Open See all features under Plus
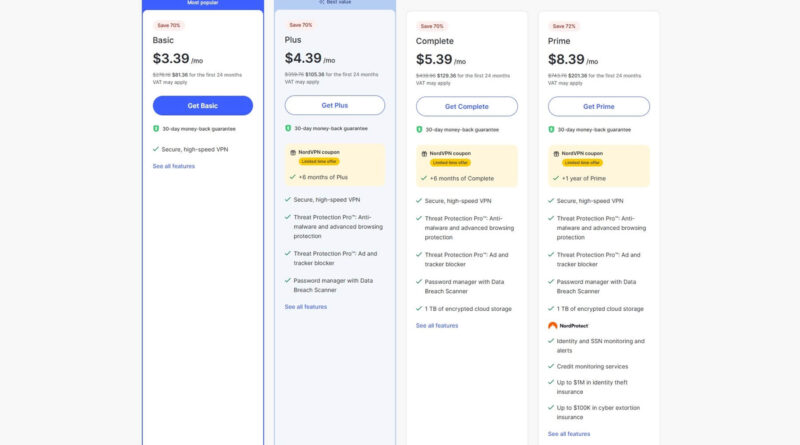Viewport: 800px width, 445px height. tap(306, 307)
